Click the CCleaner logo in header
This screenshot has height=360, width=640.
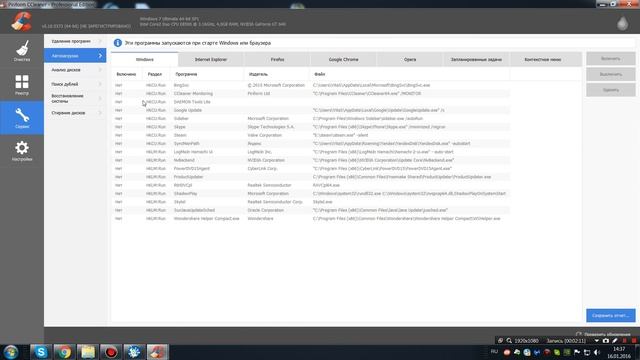[x=21, y=22]
